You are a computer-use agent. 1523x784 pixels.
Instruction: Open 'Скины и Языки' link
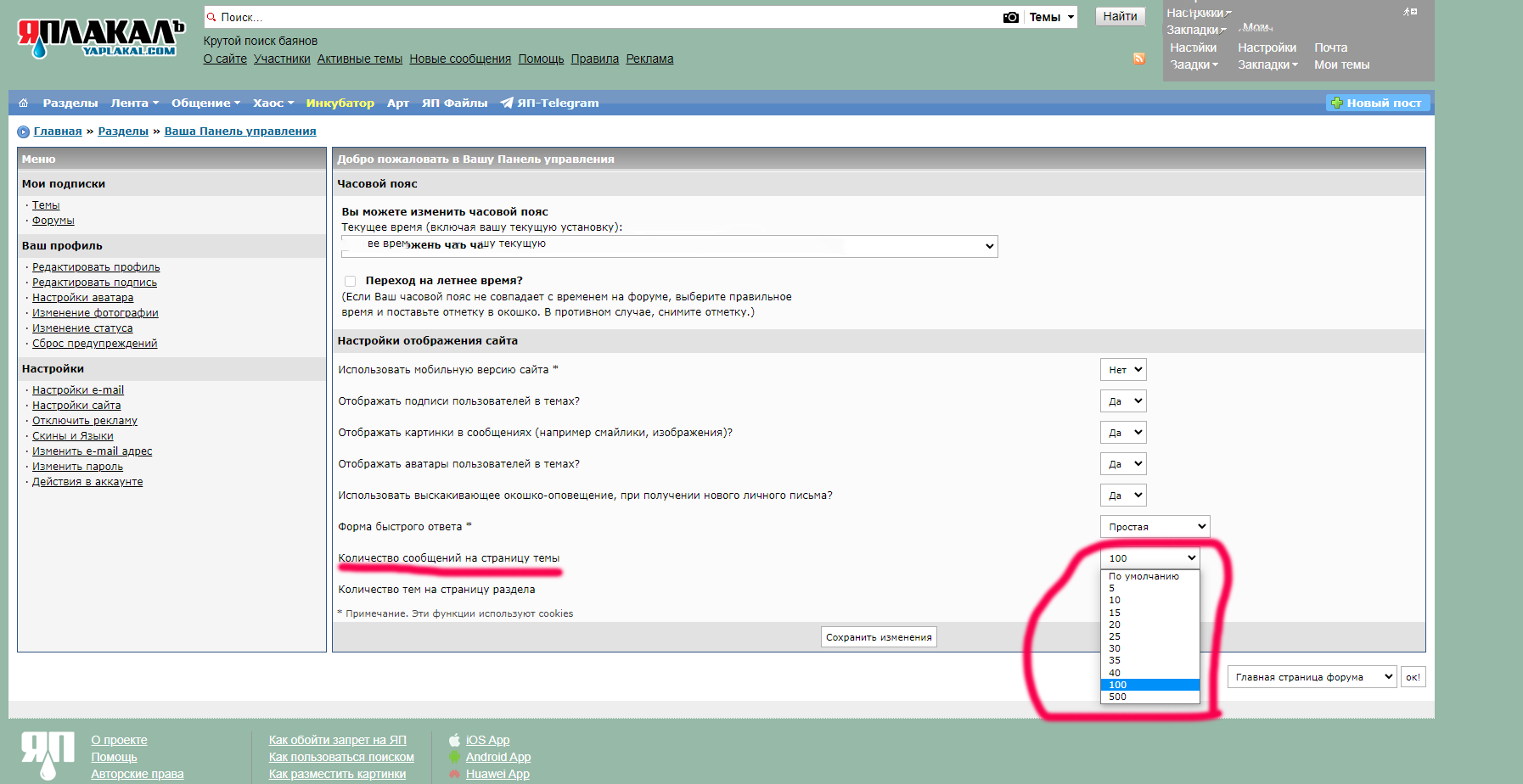(72, 436)
